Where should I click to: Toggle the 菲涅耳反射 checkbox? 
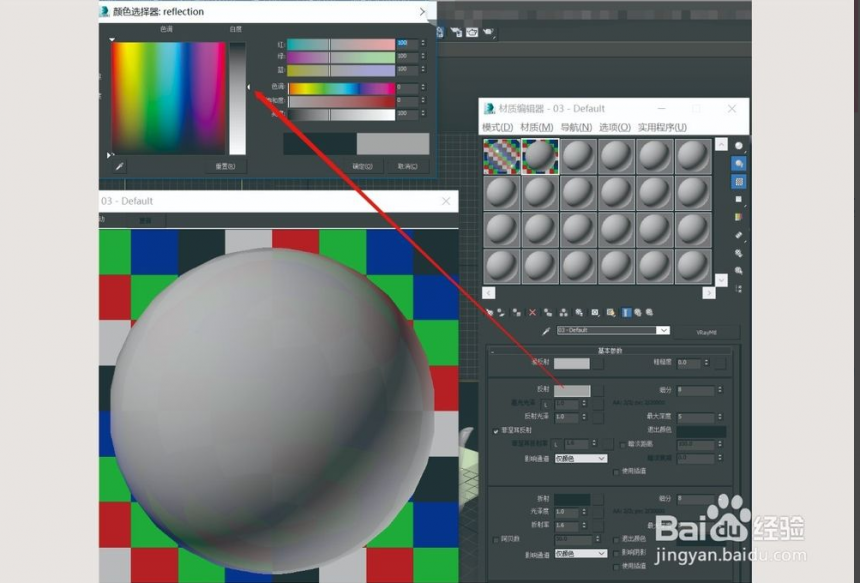coord(496,431)
